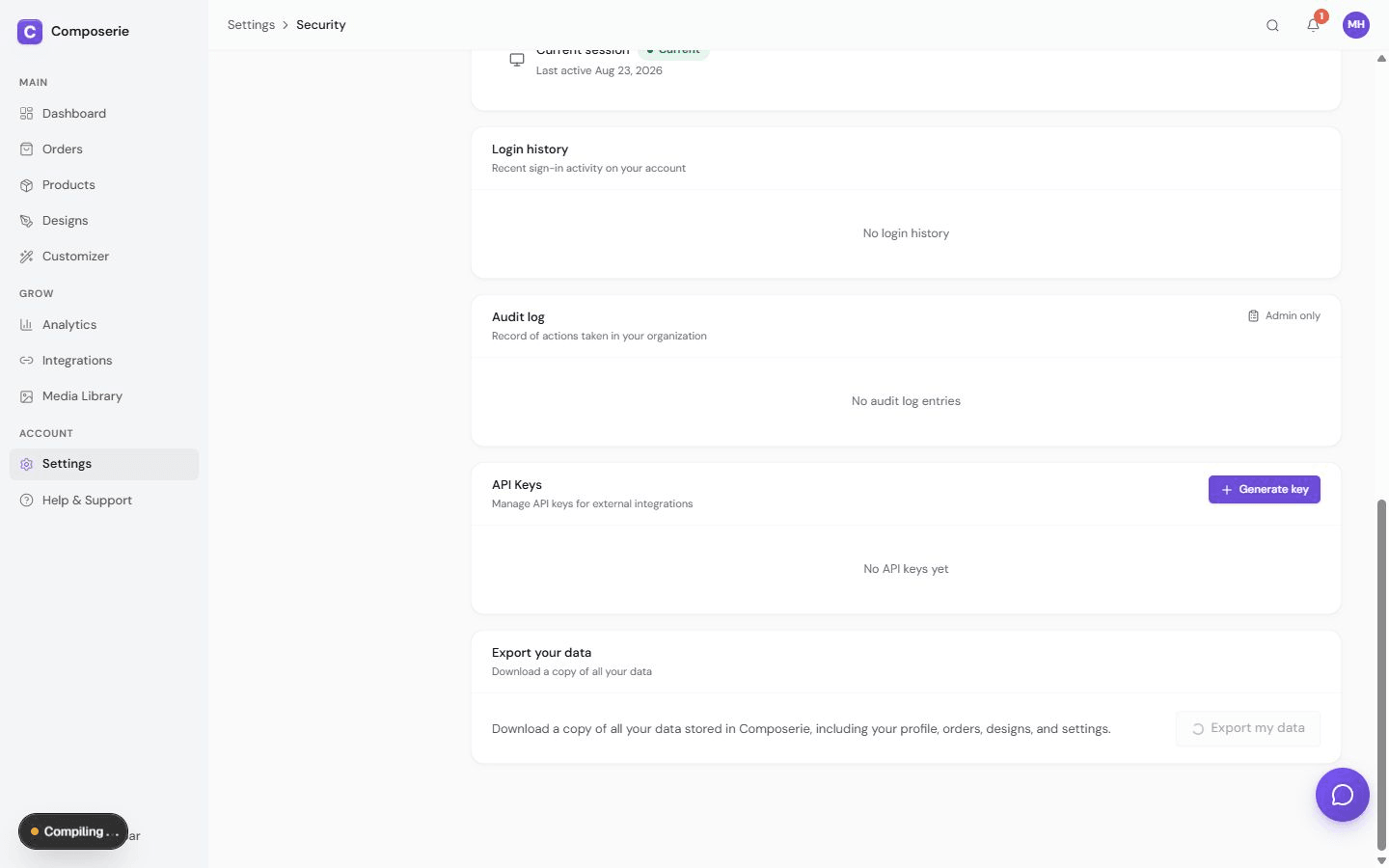This screenshot has height=868, width=1389.
Task: Navigate to Products section
Action: click(104, 185)
